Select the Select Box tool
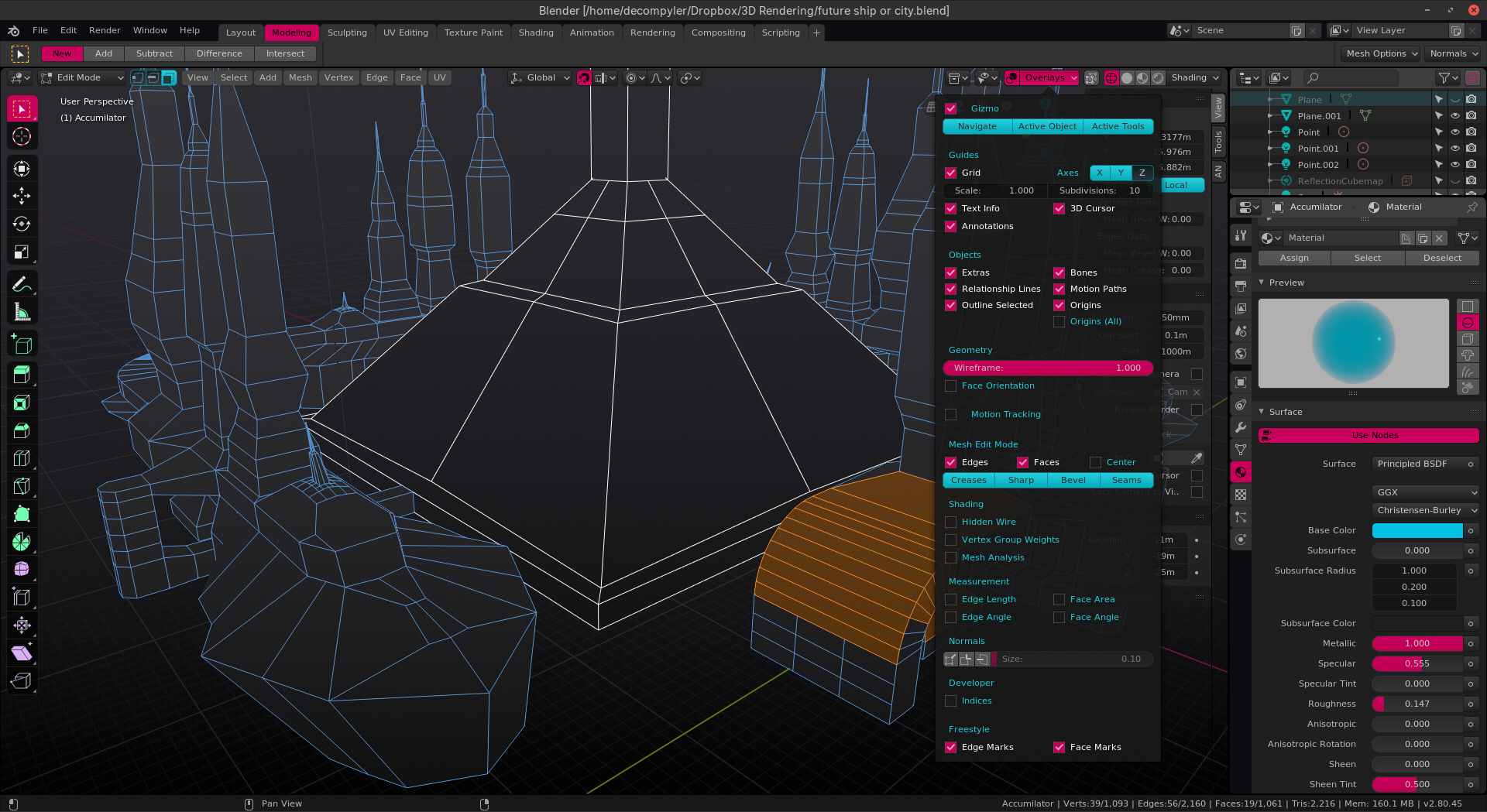The width and height of the screenshot is (1487, 812). coord(22,109)
